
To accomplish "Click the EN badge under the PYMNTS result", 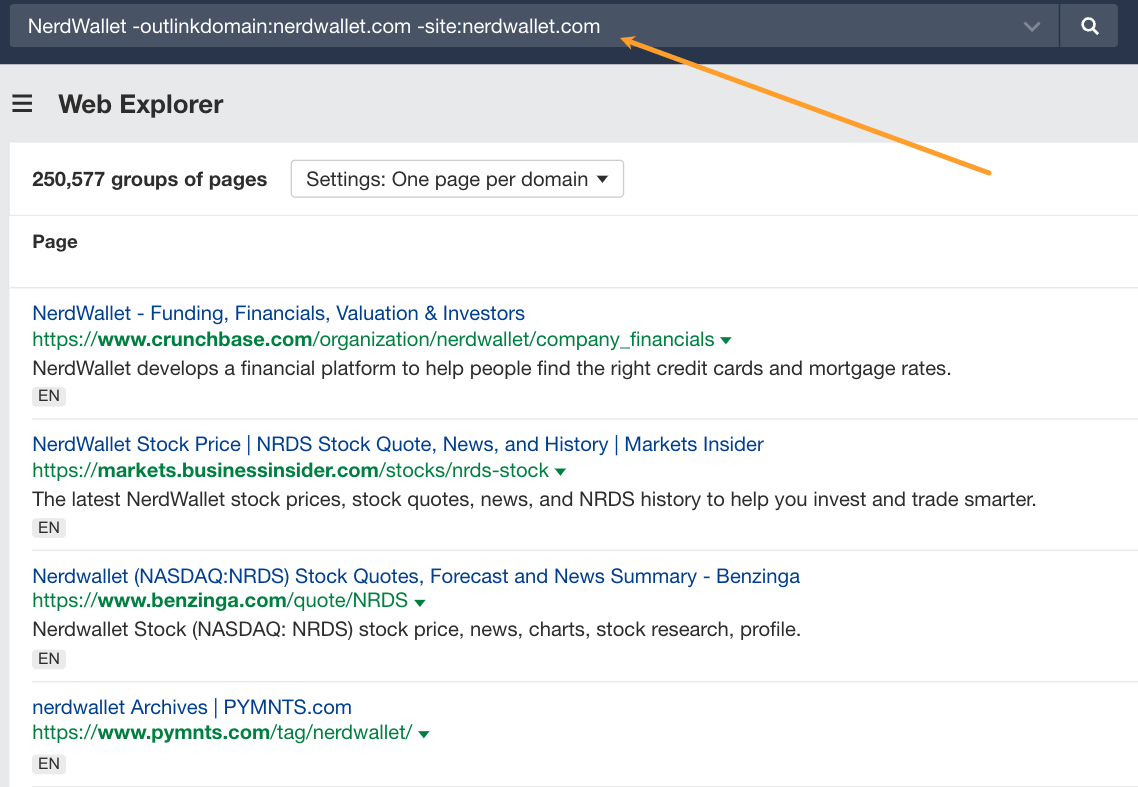I will (49, 763).
